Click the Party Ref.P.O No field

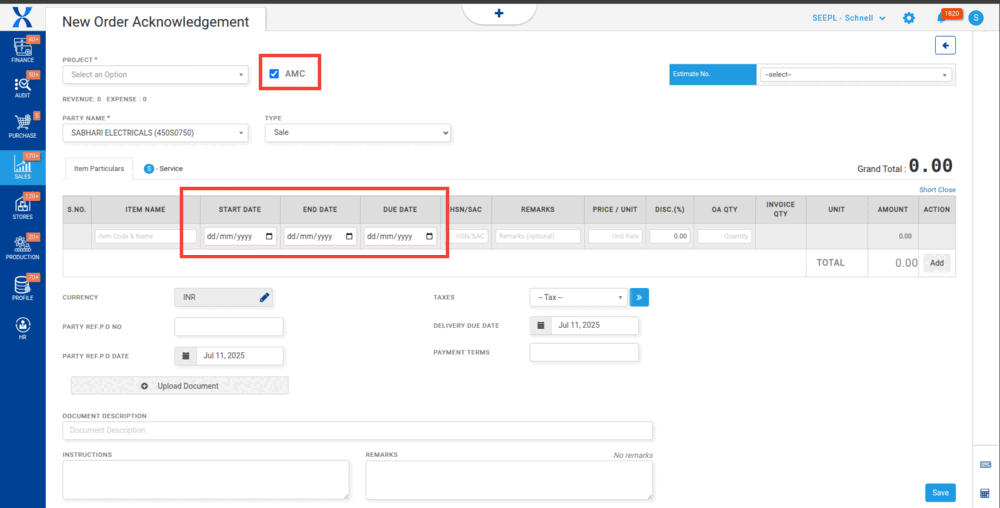pos(229,326)
